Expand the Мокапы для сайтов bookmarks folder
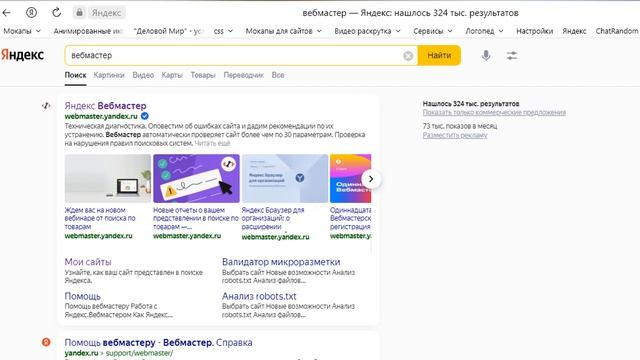Viewport: 640px width, 360px height. pos(284,31)
